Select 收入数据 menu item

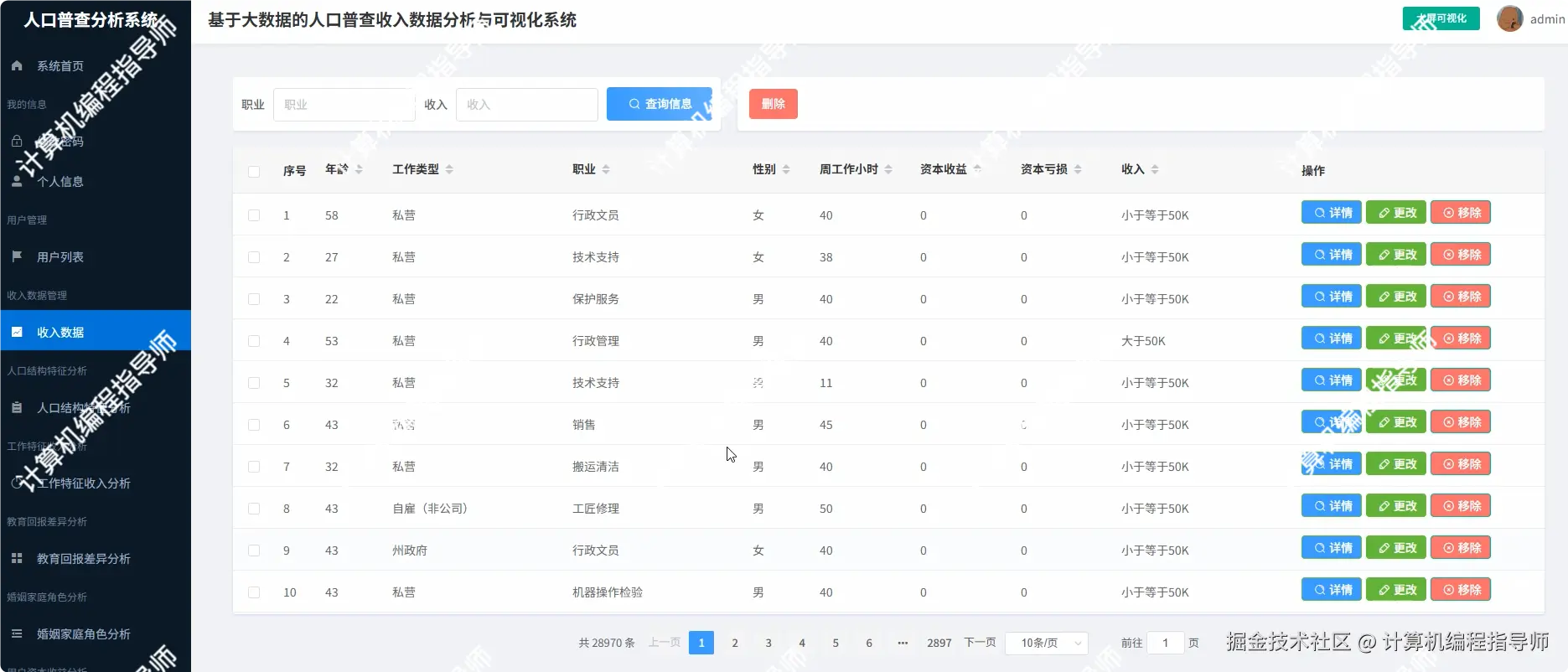point(96,332)
